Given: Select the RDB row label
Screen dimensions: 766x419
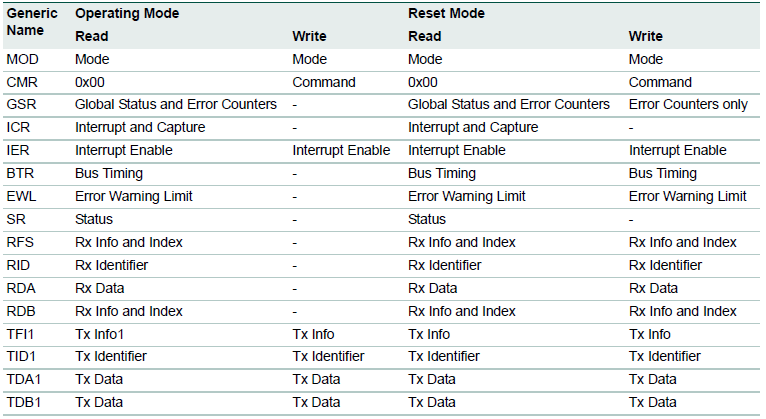Looking at the screenshot, I should 21,311.
